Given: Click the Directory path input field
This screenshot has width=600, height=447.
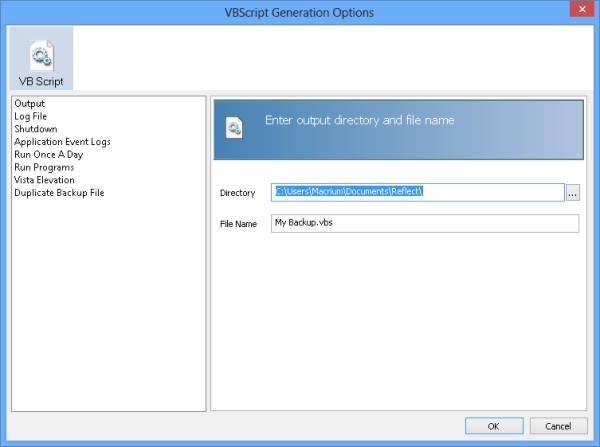Looking at the screenshot, I should coord(417,192).
